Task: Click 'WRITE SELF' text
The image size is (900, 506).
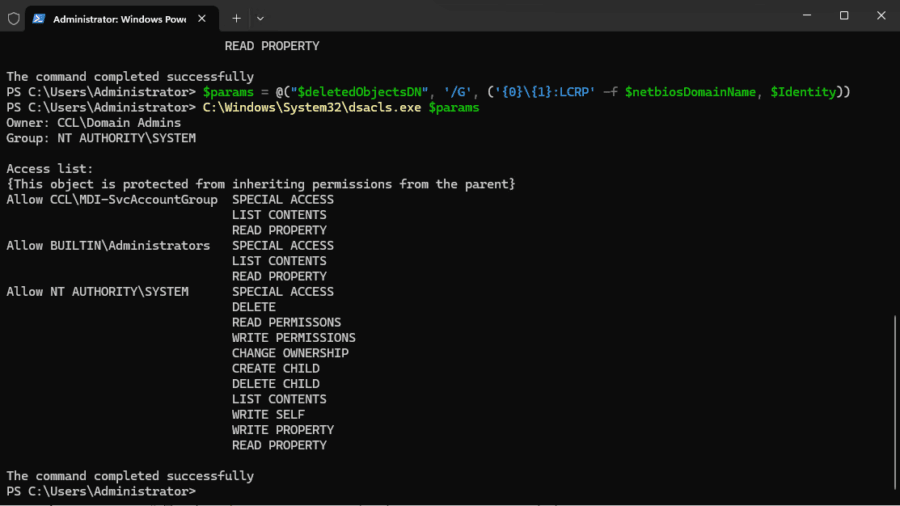Action: (x=269, y=414)
